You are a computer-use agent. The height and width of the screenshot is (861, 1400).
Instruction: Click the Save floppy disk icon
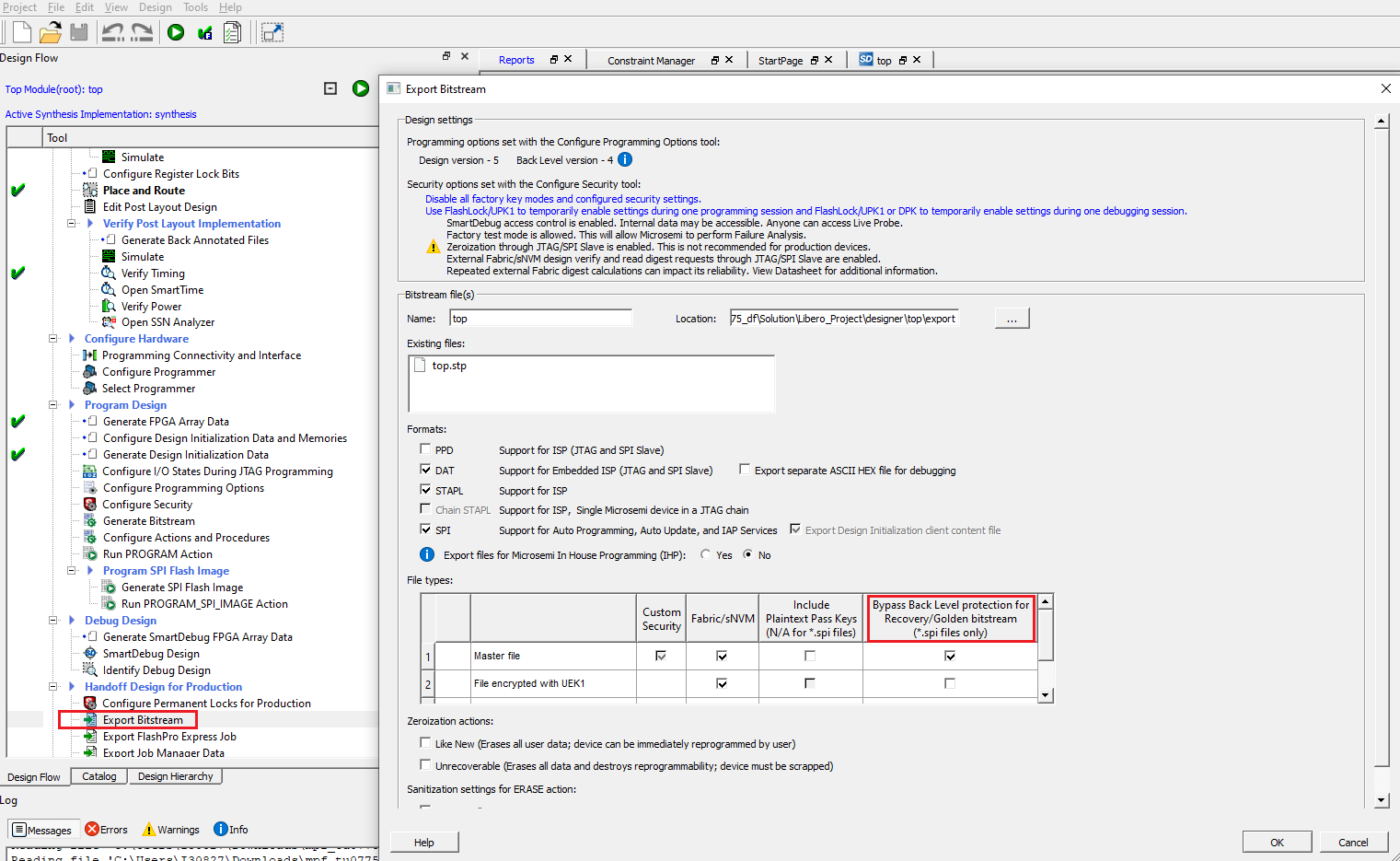coord(79,32)
